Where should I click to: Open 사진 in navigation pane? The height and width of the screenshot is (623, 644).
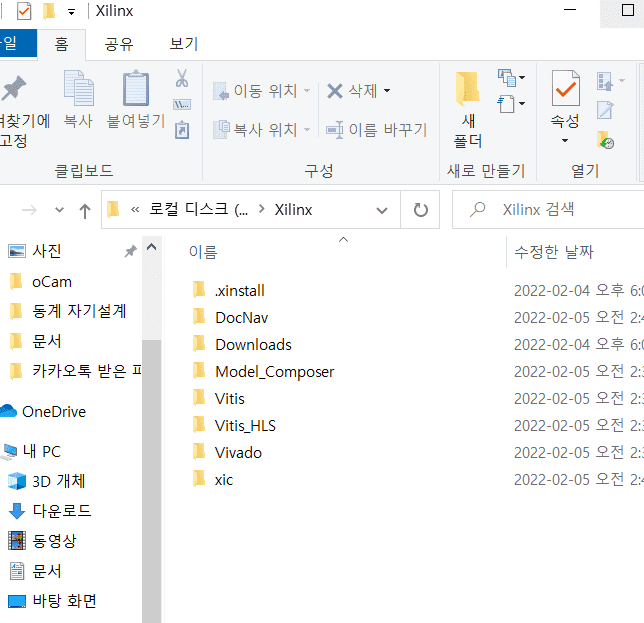[x=47, y=251]
